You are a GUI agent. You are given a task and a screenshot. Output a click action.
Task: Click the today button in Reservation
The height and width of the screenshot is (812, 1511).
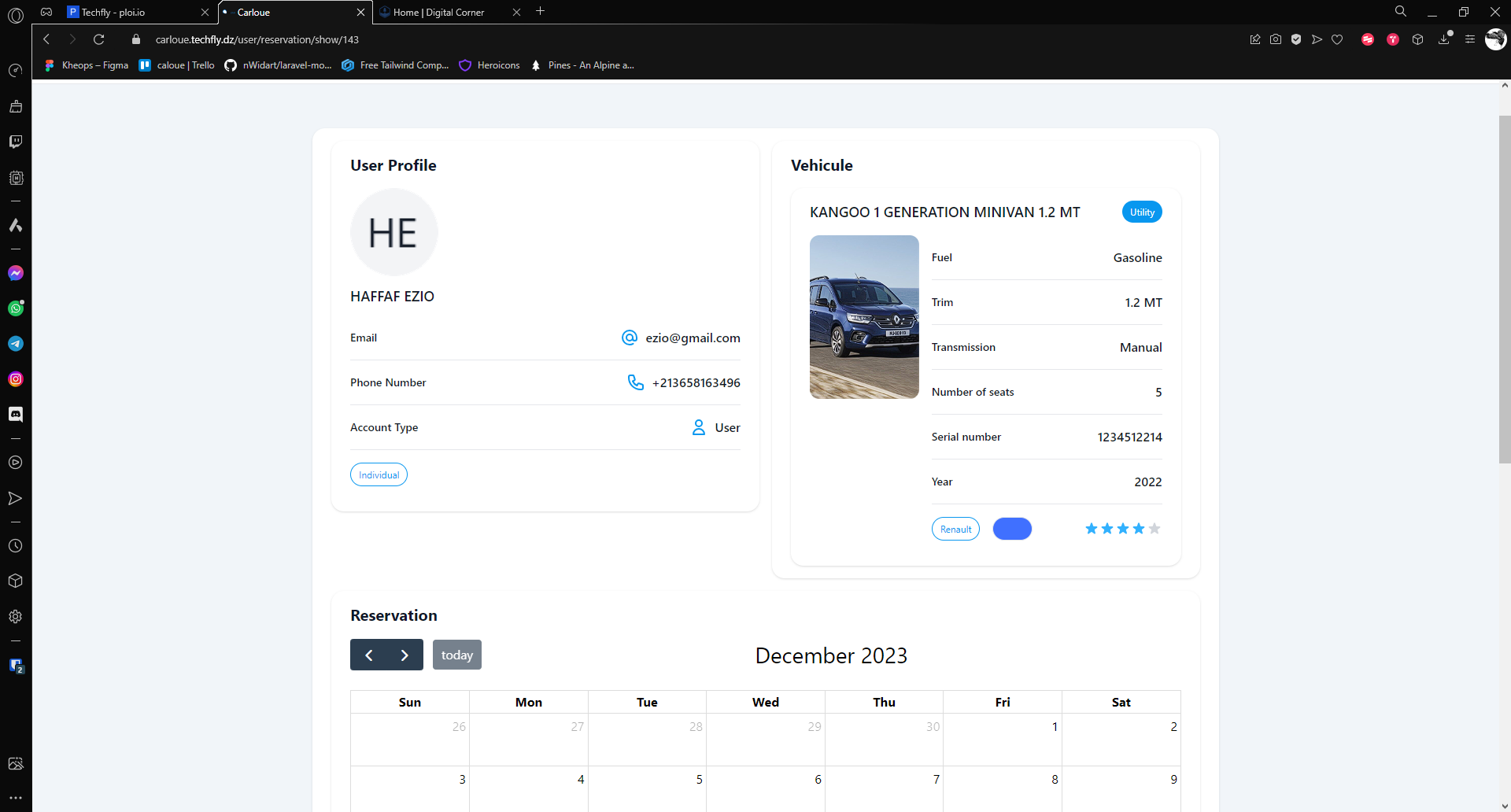[456, 655]
